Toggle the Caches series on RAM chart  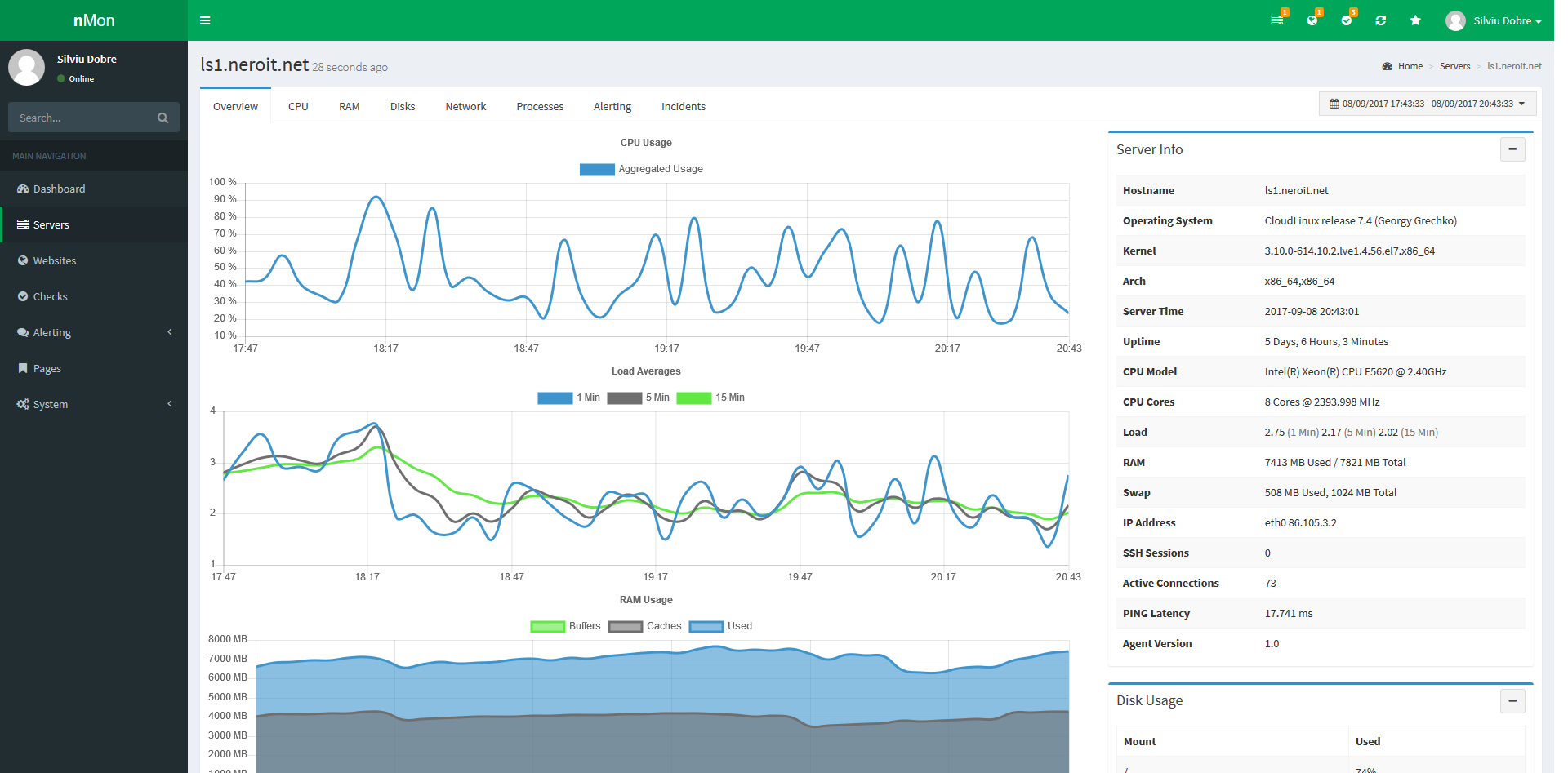click(x=645, y=626)
